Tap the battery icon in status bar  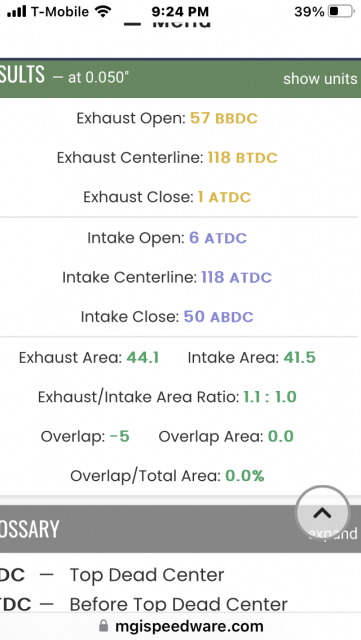[341, 11]
